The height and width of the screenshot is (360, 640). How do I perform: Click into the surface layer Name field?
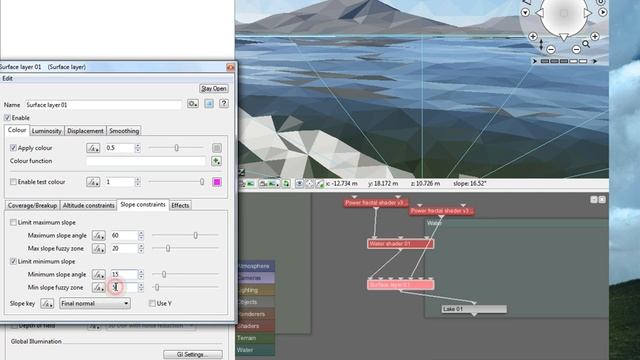coord(103,105)
